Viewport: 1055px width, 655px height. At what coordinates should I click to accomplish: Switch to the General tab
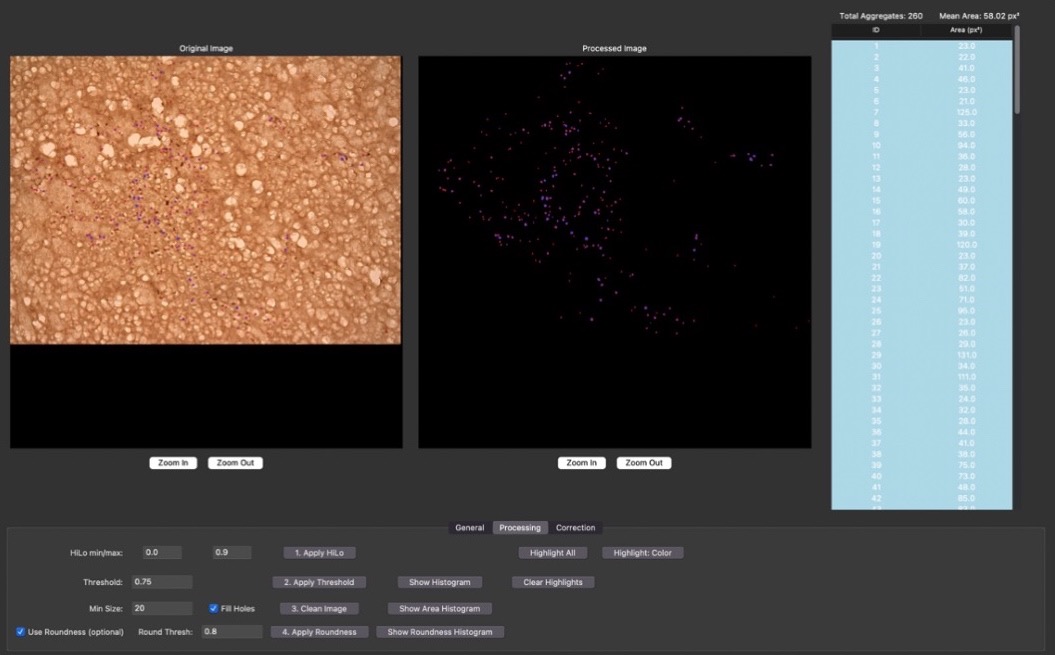(470, 528)
